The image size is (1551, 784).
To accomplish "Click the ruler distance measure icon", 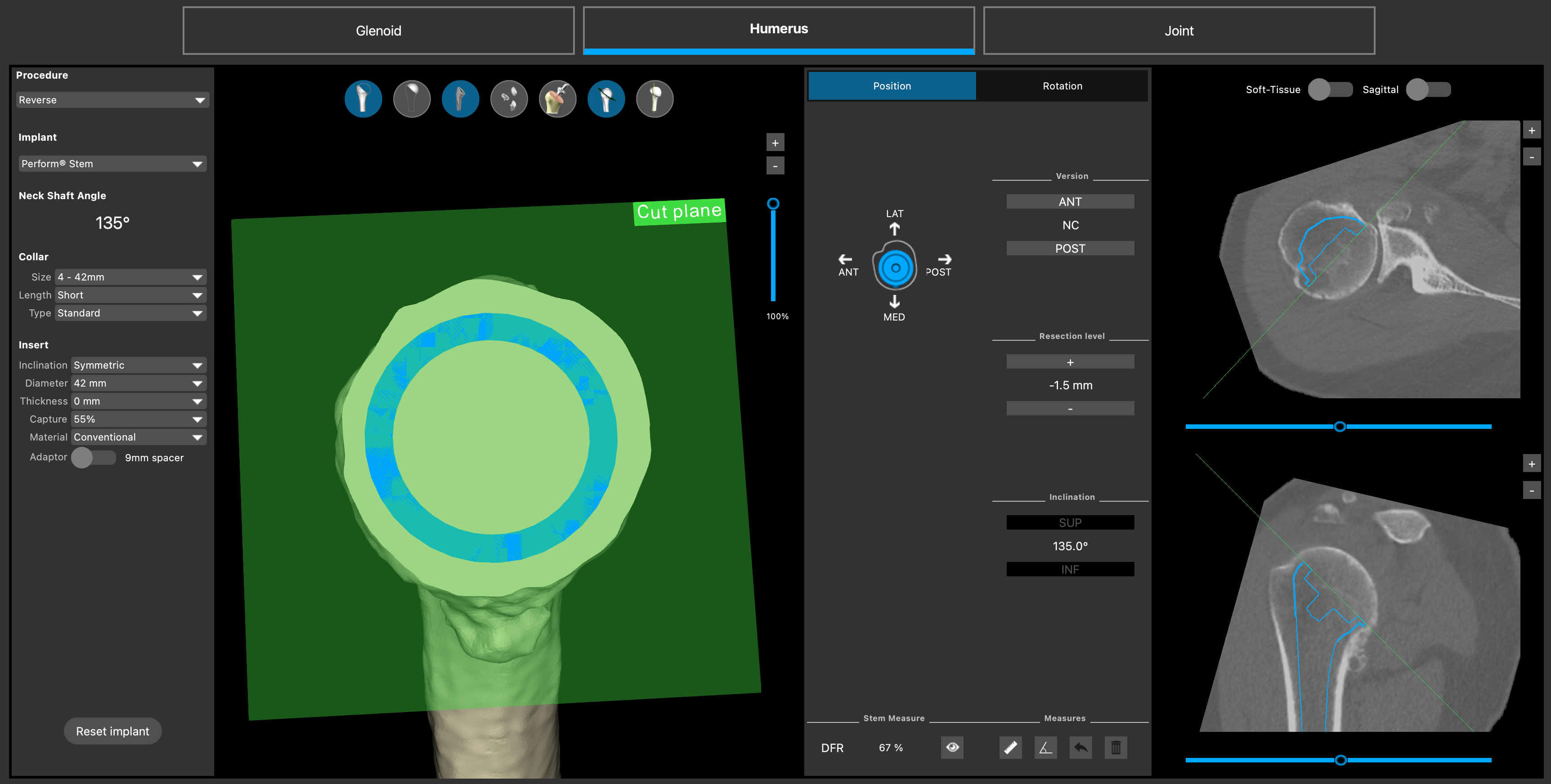I will click(x=1010, y=747).
